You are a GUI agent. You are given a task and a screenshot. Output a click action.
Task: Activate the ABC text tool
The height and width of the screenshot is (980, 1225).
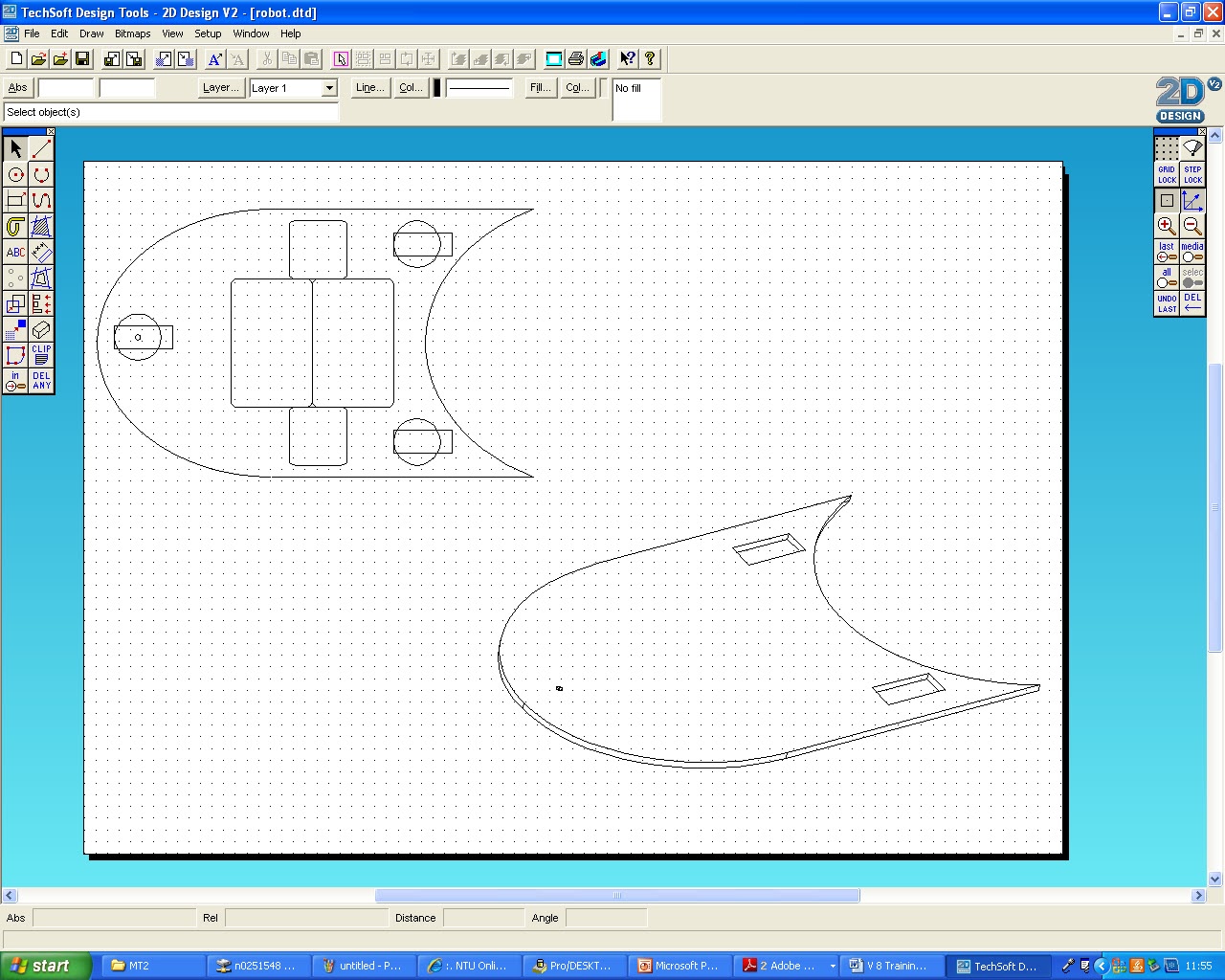(x=15, y=252)
